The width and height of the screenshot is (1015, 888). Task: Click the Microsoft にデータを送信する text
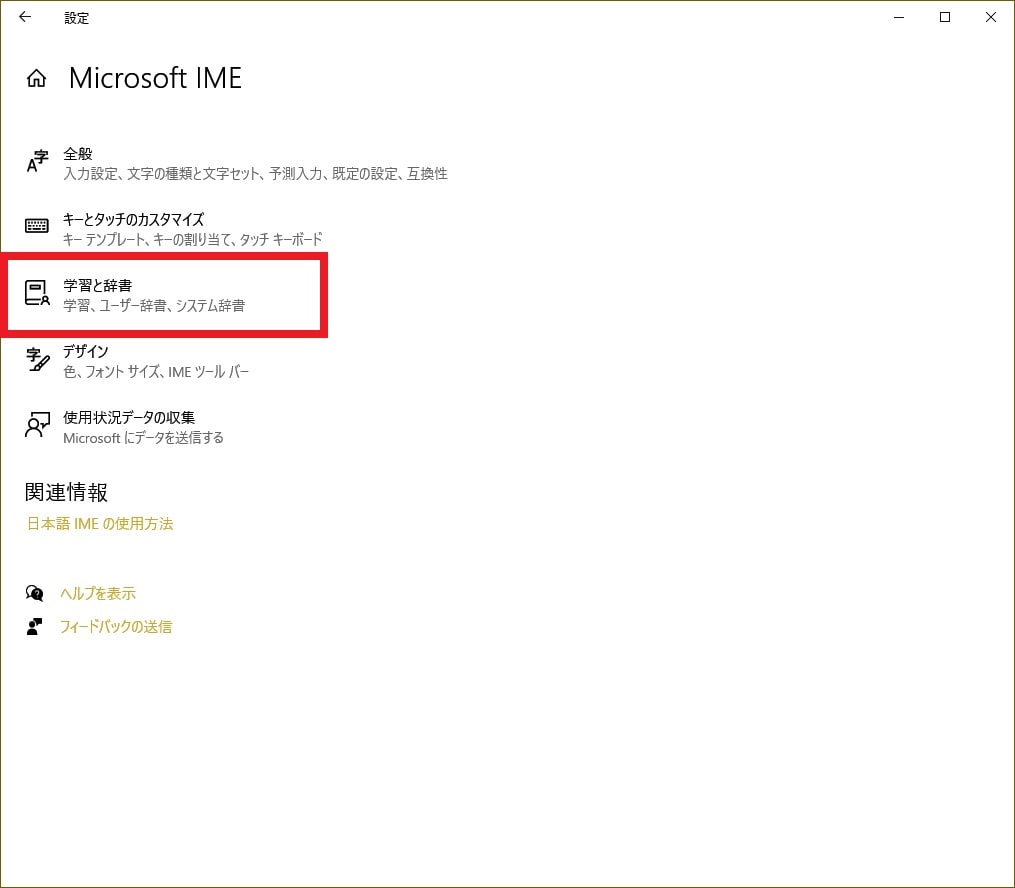144,438
